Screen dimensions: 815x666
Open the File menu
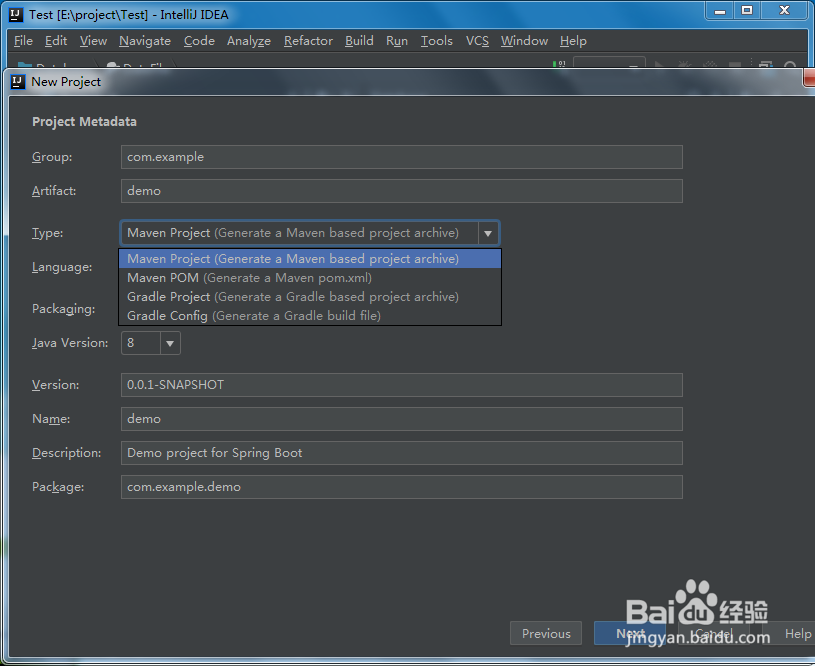coord(23,41)
